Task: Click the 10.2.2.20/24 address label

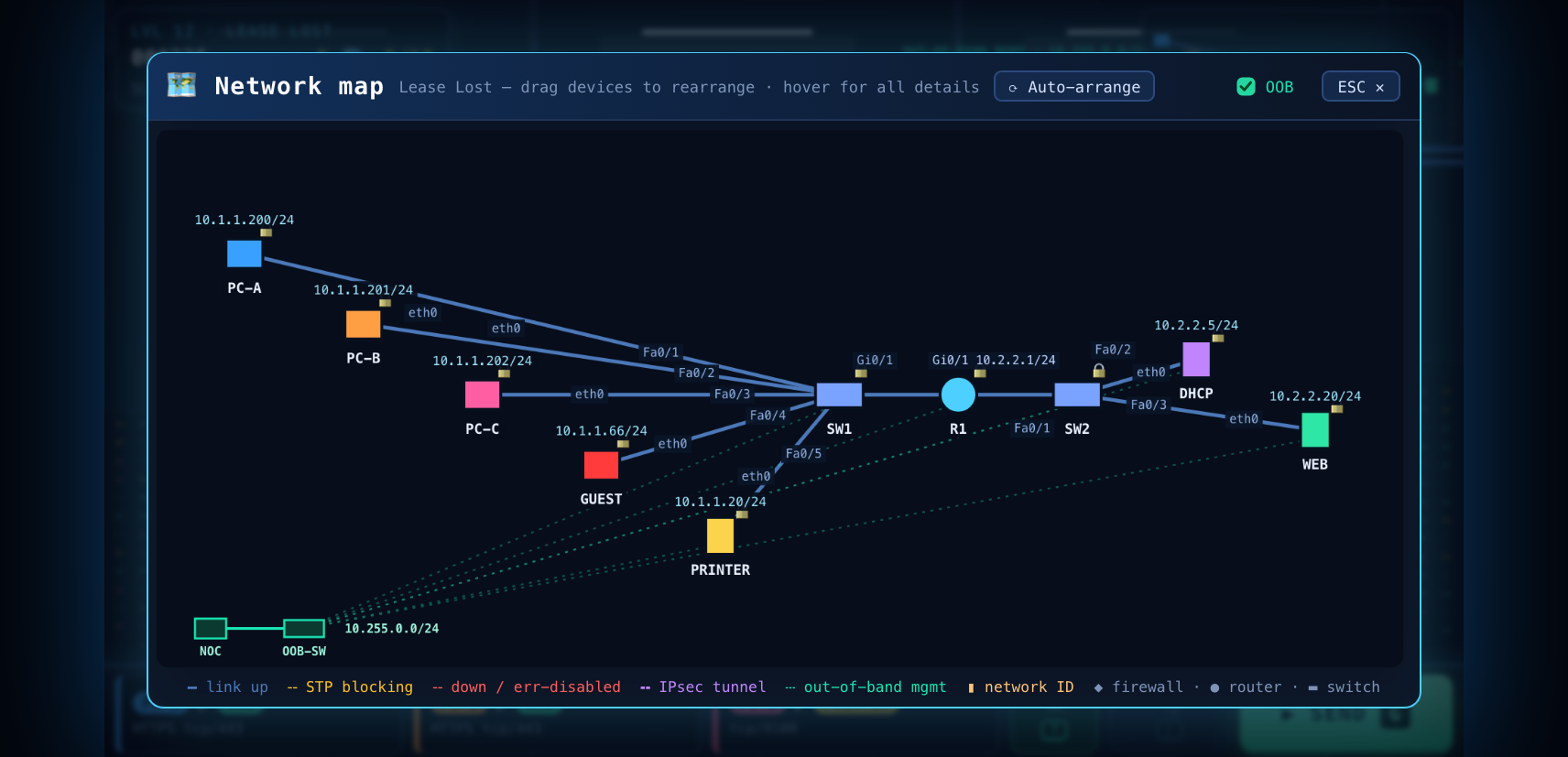Action: [x=1315, y=396]
